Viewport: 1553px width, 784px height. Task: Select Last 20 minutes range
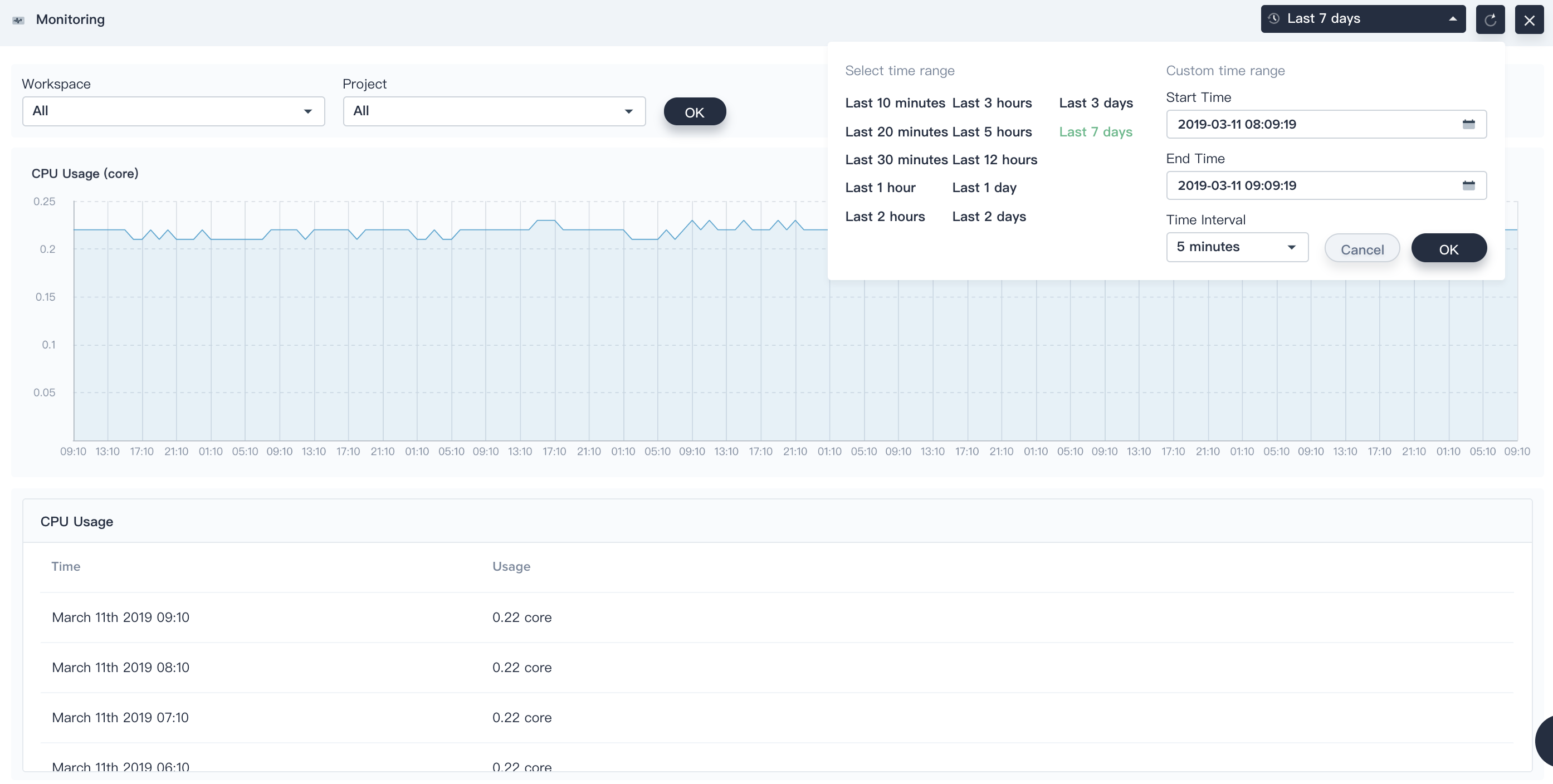click(896, 132)
